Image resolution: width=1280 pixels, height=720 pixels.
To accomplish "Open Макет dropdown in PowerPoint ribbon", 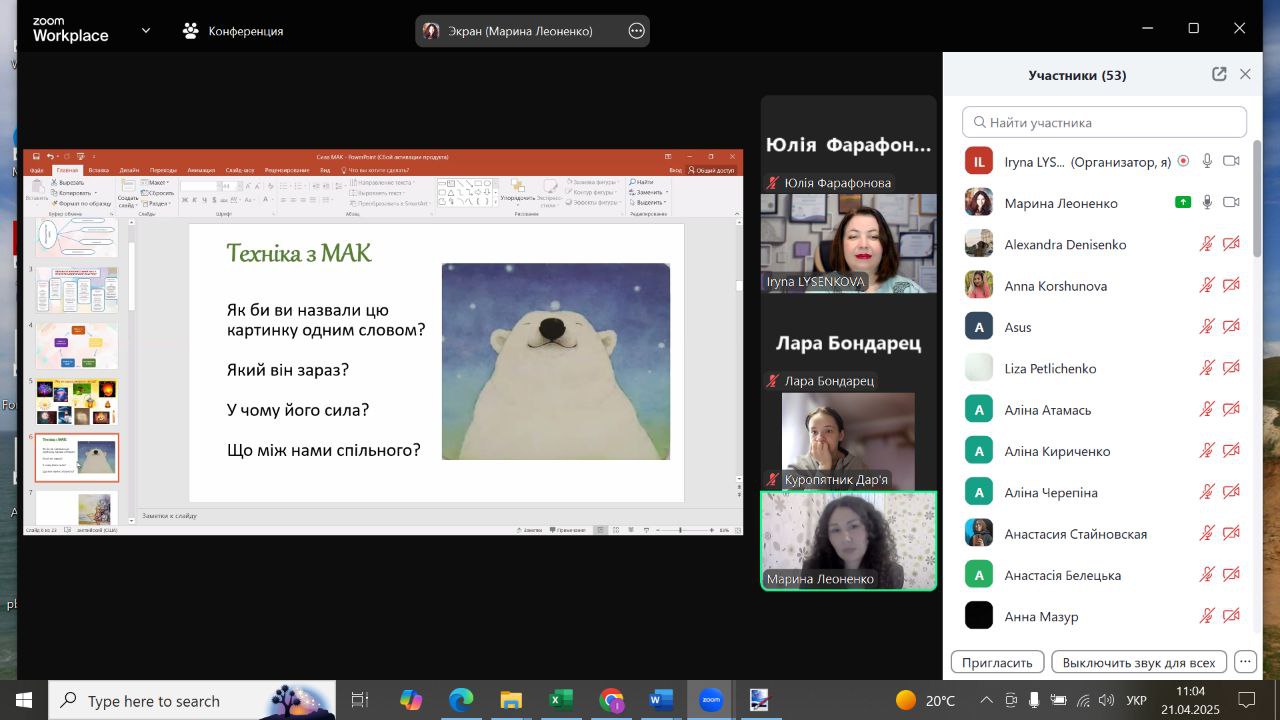I will (x=157, y=183).
